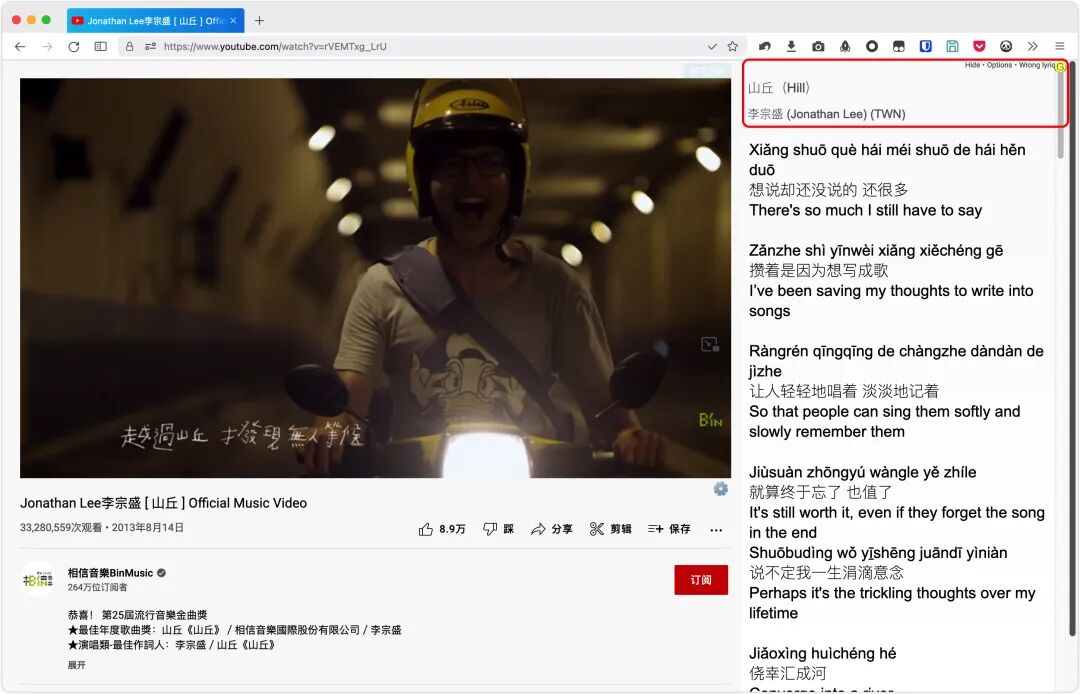Viewport: 1080px width, 694px height.
Task: Click the panda face extension icon
Action: pyautogui.click(x=1006, y=46)
